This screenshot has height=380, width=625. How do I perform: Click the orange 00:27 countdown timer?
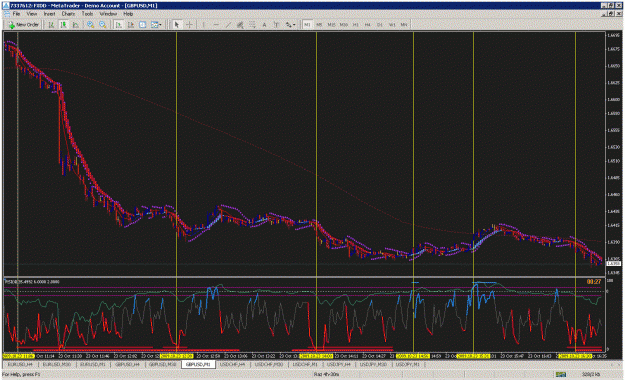click(594, 282)
